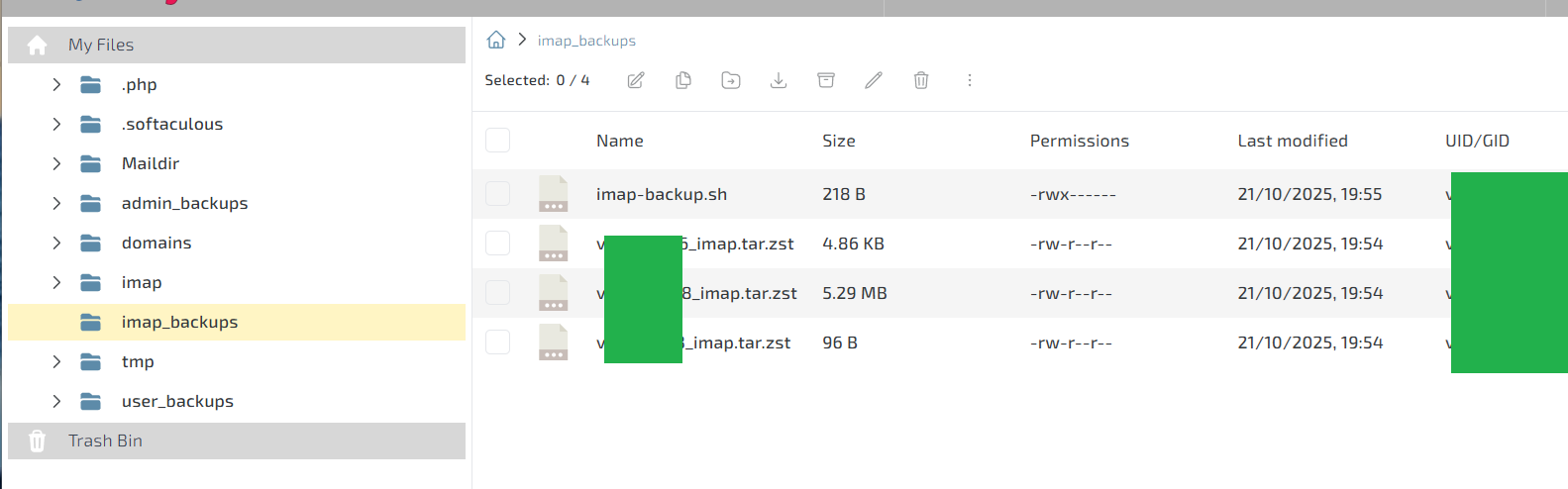Click the move-to-folder toolbar icon

(731, 80)
